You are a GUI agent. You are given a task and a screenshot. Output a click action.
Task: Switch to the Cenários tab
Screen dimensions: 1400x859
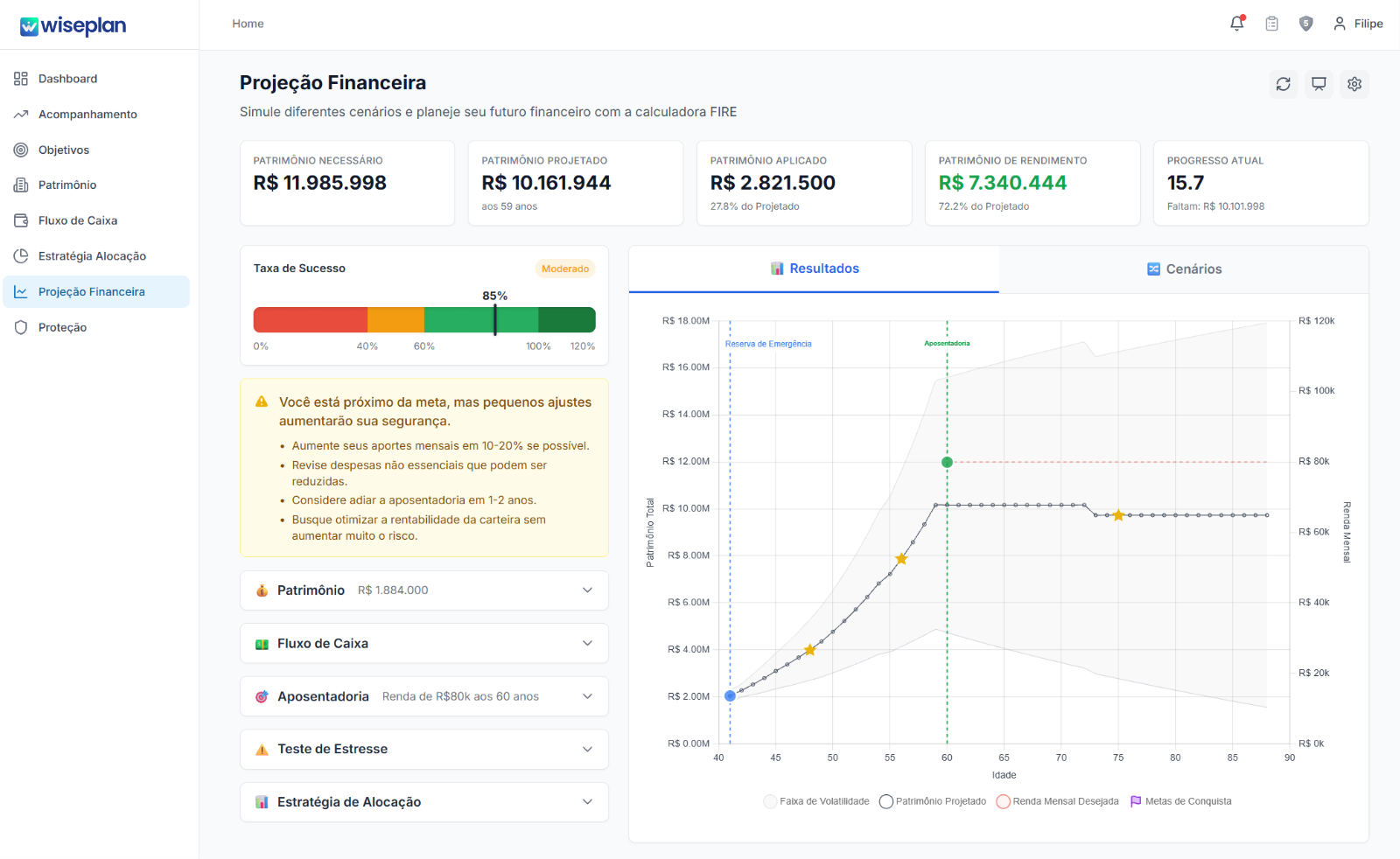(1184, 269)
